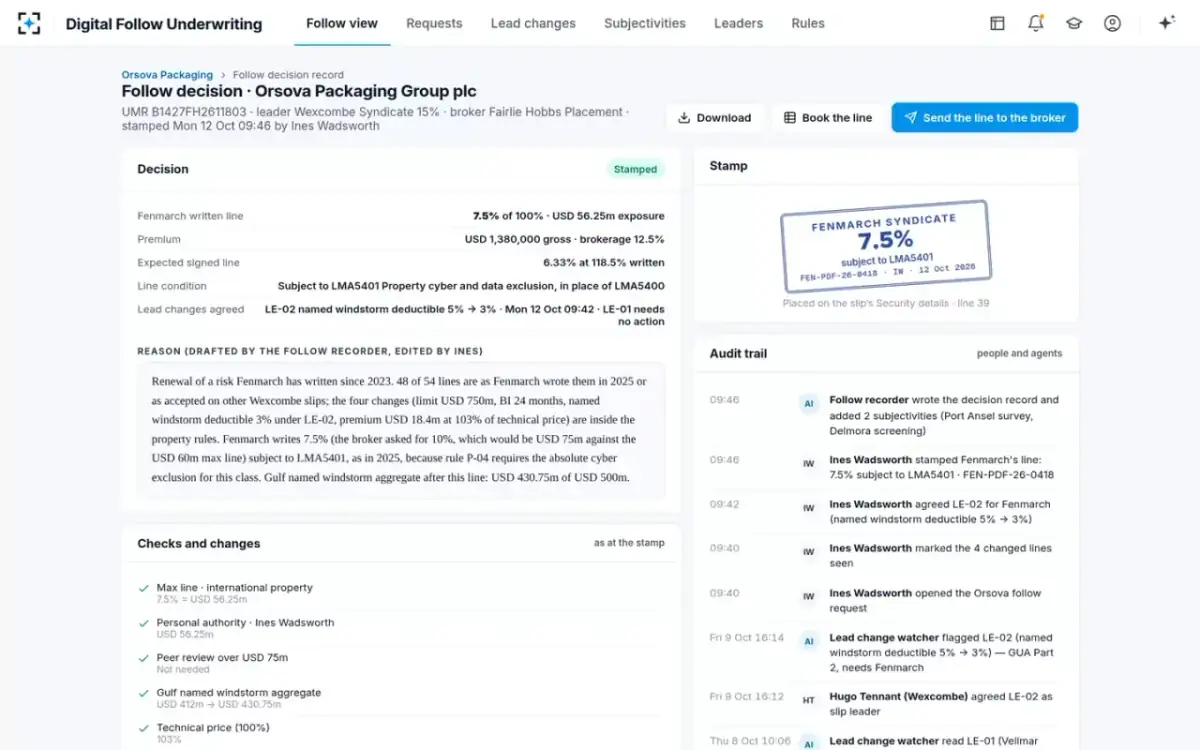Click the 09:42 audit timestamp
Viewport: 1200px width, 750px height.
(x=725, y=505)
